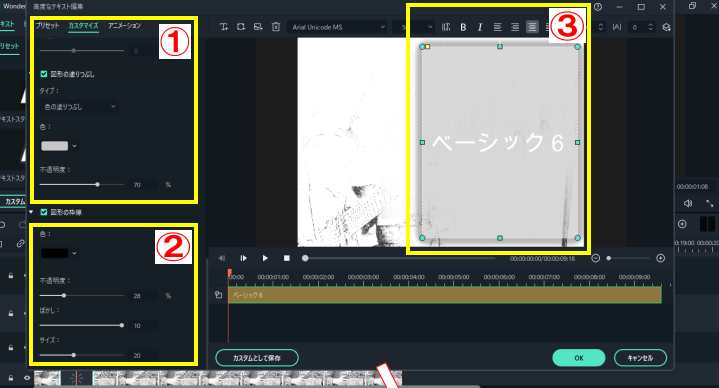The height and width of the screenshot is (388, 719).
Task: Toggle italic text formatting
Action: (x=480, y=28)
